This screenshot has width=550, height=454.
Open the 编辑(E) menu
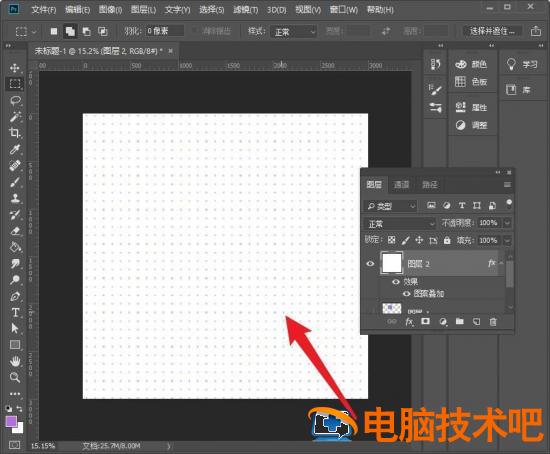(x=77, y=9)
